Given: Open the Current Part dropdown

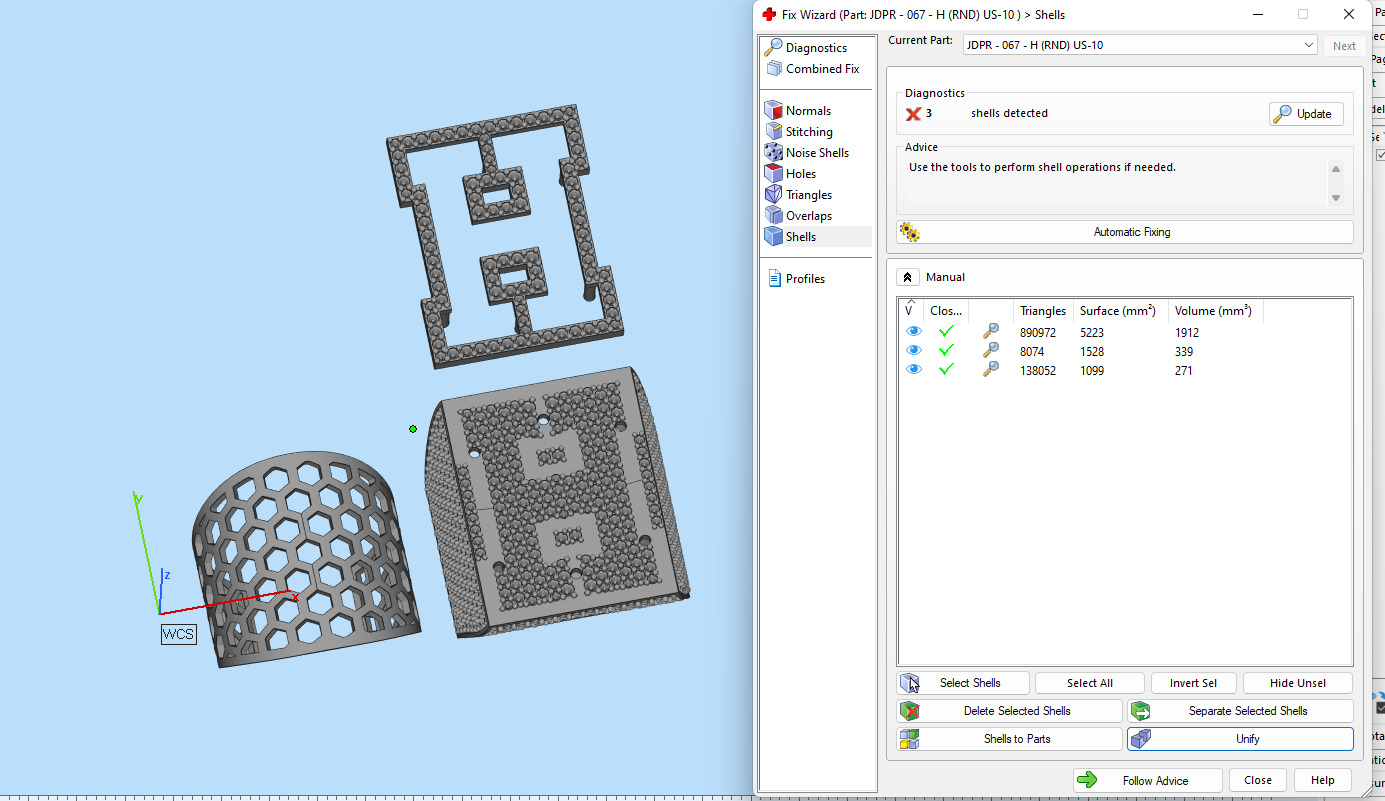Looking at the screenshot, I should click(x=1140, y=45).
